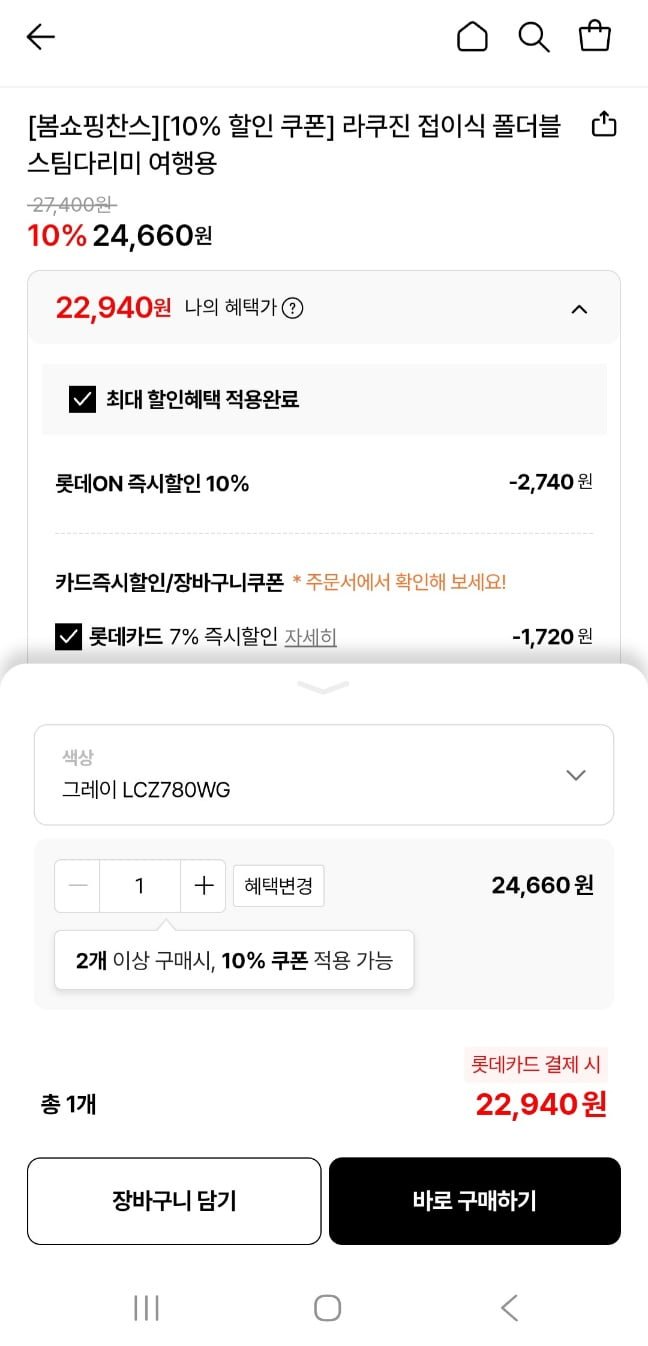Screen dimensions: 648x1346
Task: Uncheck 최대 할인혜택 적용완료 checkbox
Action: (x=82, y=400)
